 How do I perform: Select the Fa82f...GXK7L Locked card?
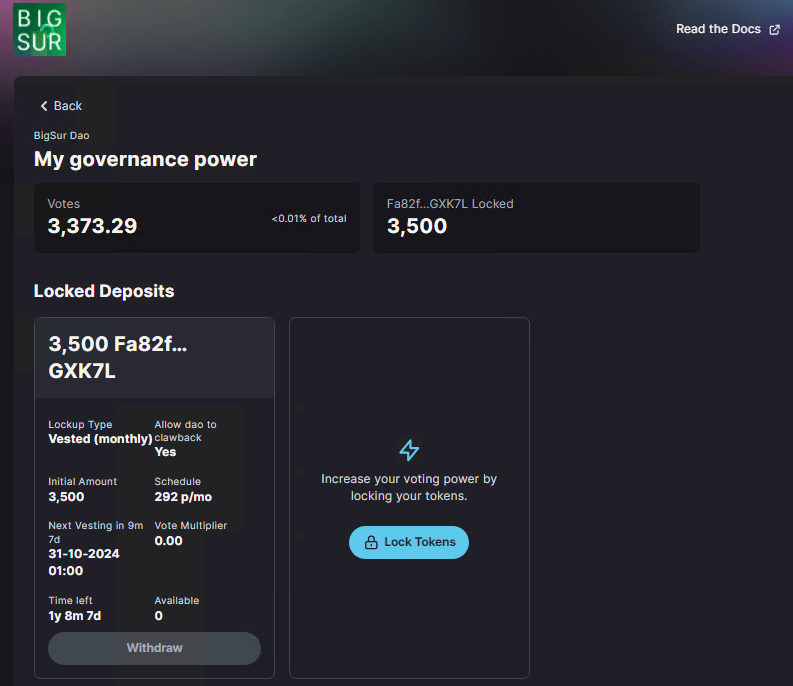[536, 217]
